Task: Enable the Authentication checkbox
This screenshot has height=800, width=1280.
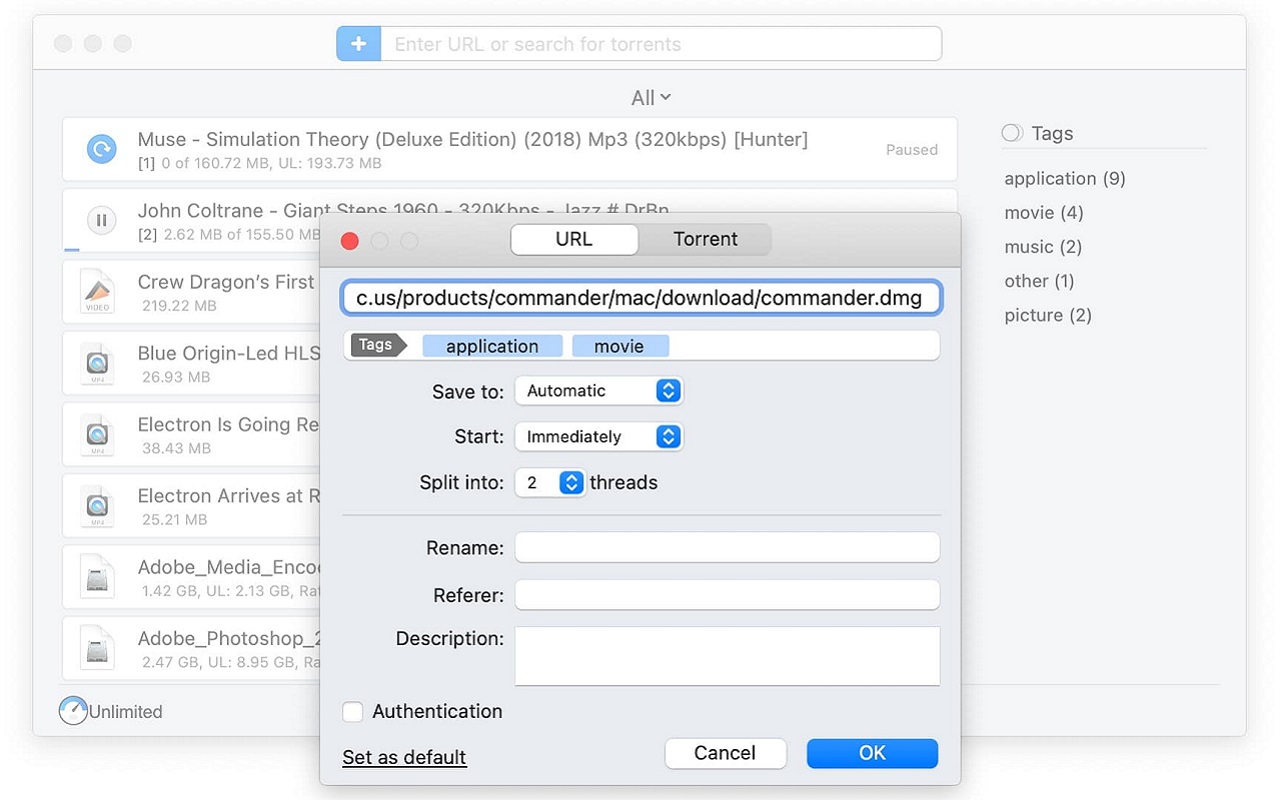Action: click(x=353, y=712)
